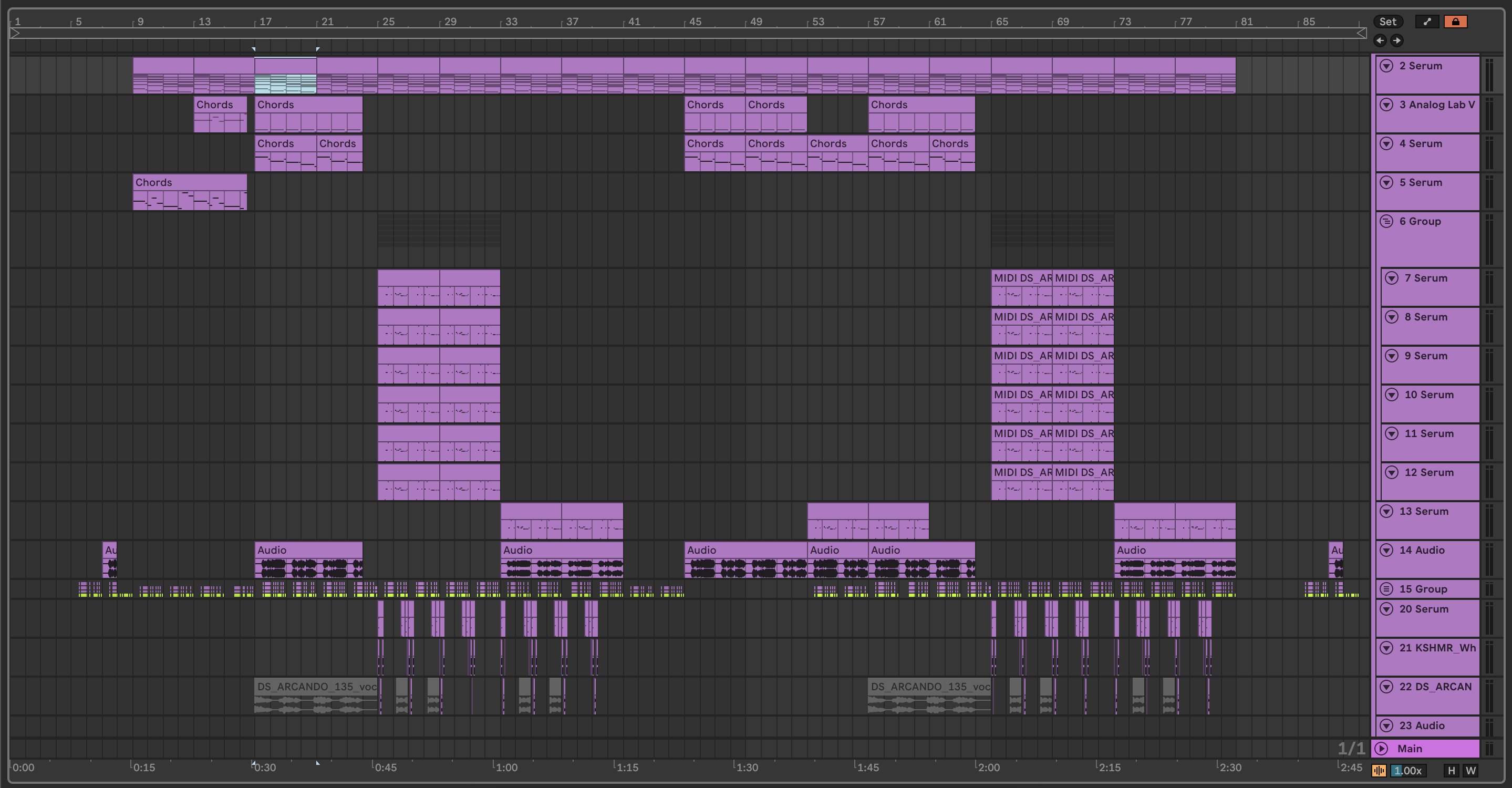Click the orange waveform icon at bottom

point(1379,770)
